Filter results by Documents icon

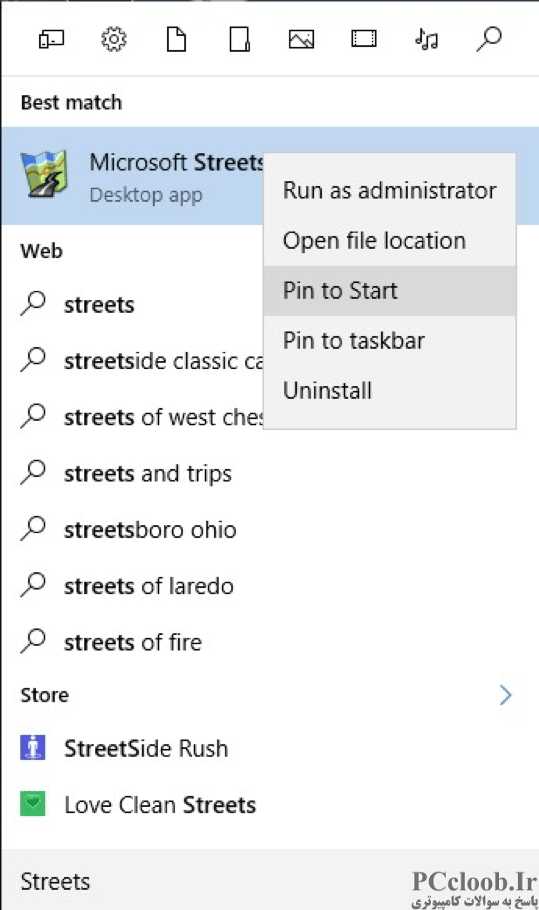click(x=176, y=39)
